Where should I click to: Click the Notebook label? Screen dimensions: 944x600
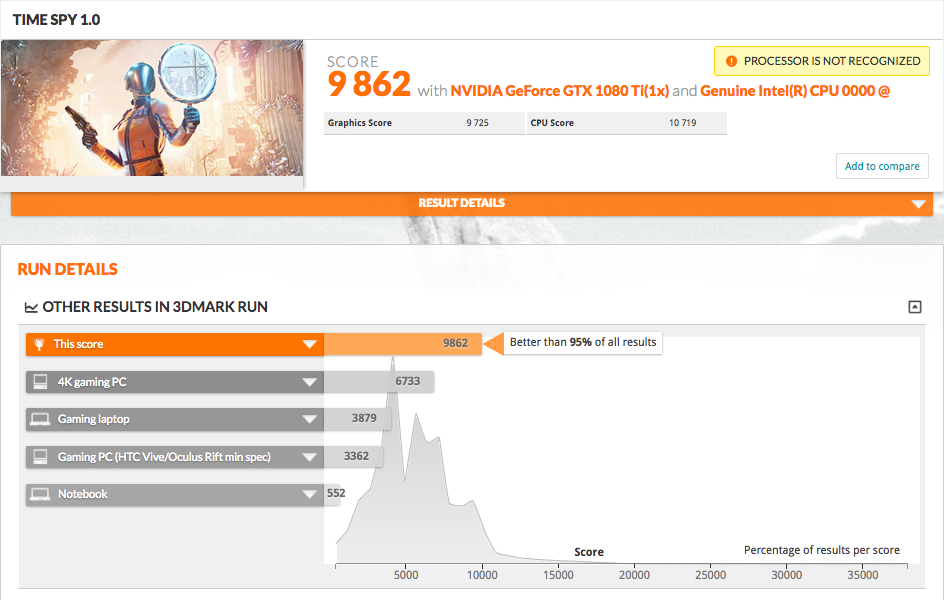coord(82,494)
